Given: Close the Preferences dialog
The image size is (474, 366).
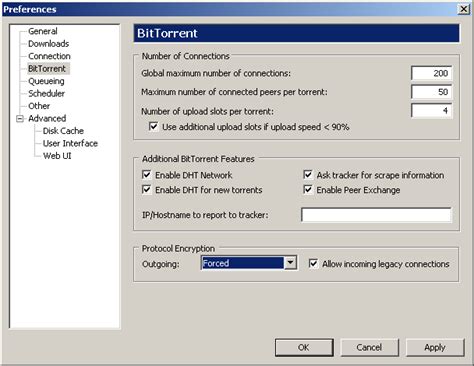Looking at the screenshot, I should pyautogui.click(x=464, y=9).
